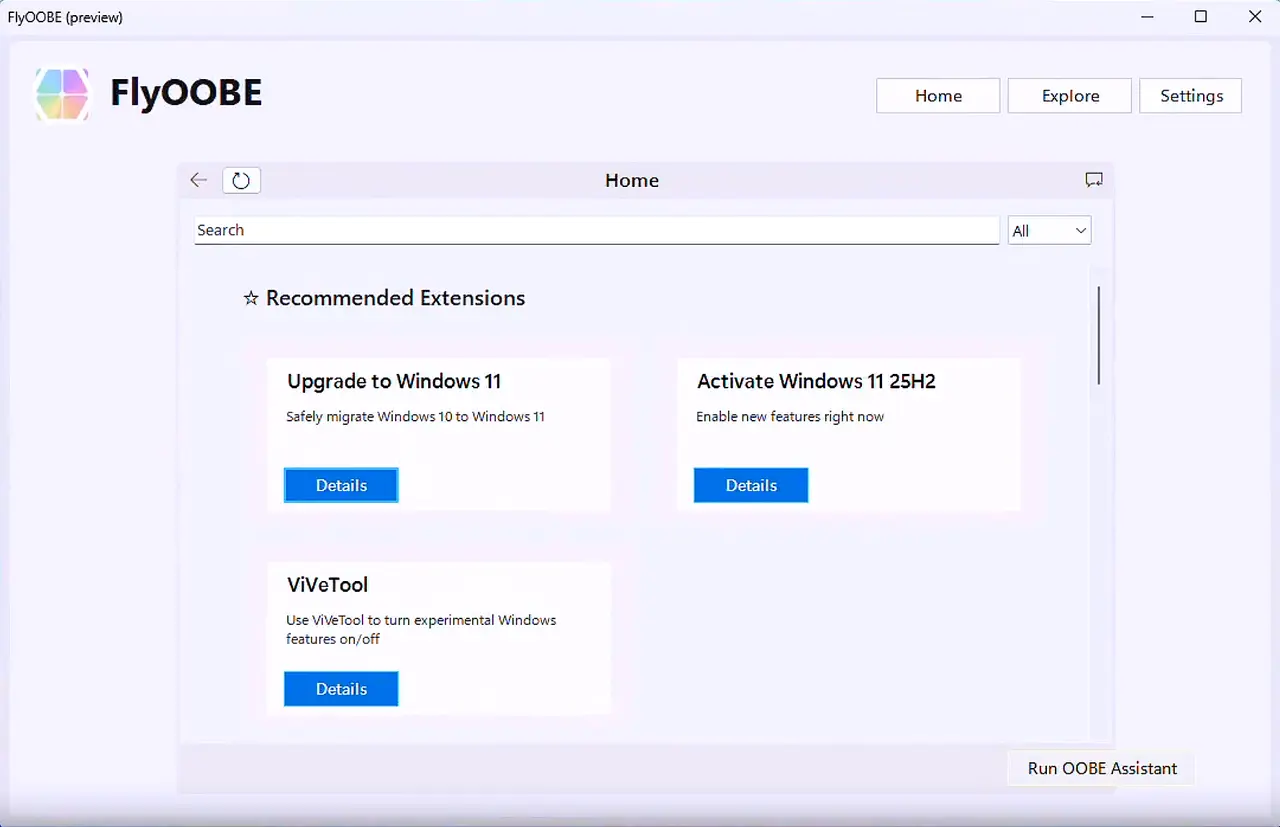Maximize the FlyOOBE window
The image size is (1280, 827).
pos(1201,17)
